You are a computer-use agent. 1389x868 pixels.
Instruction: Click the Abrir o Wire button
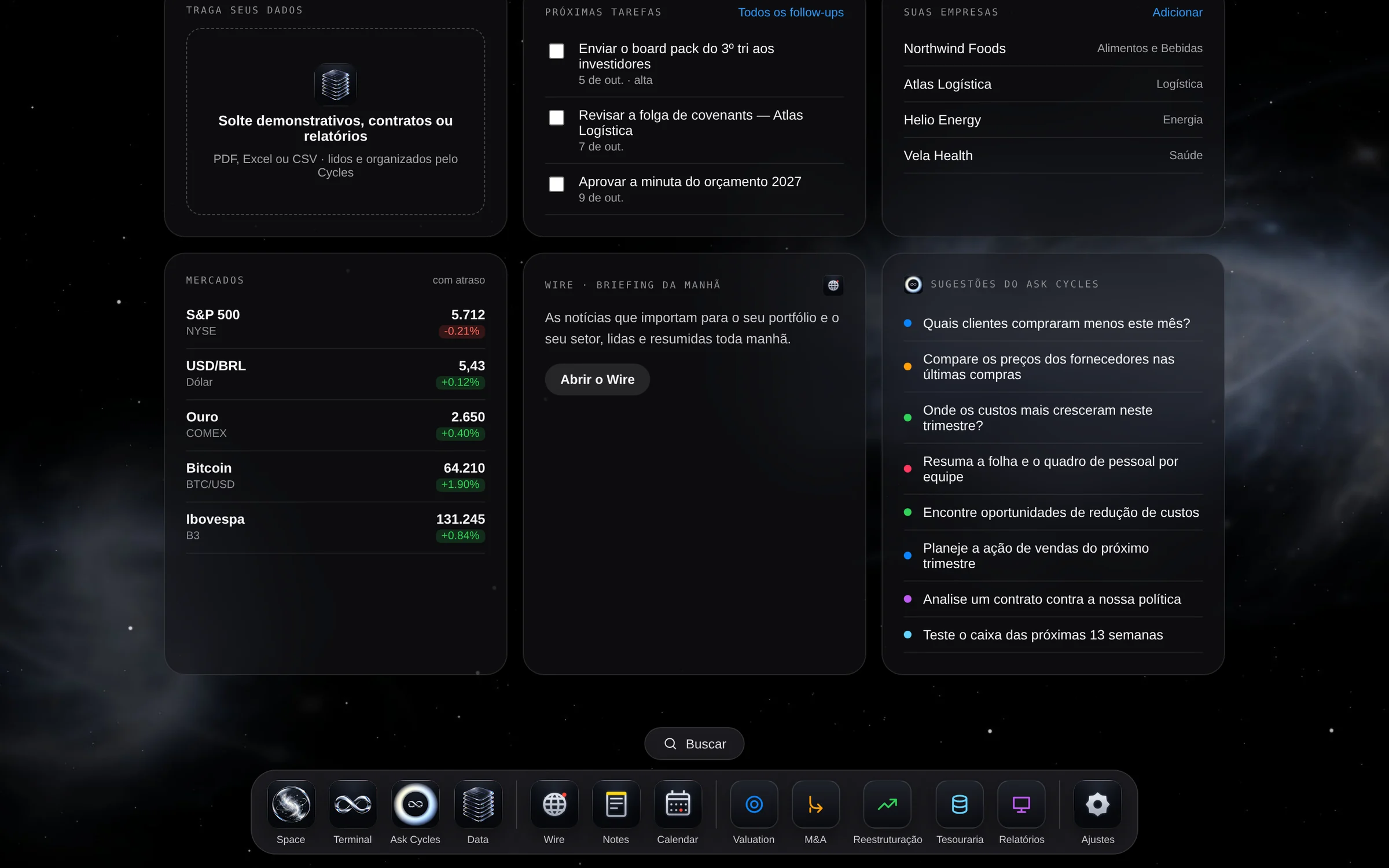597,380
